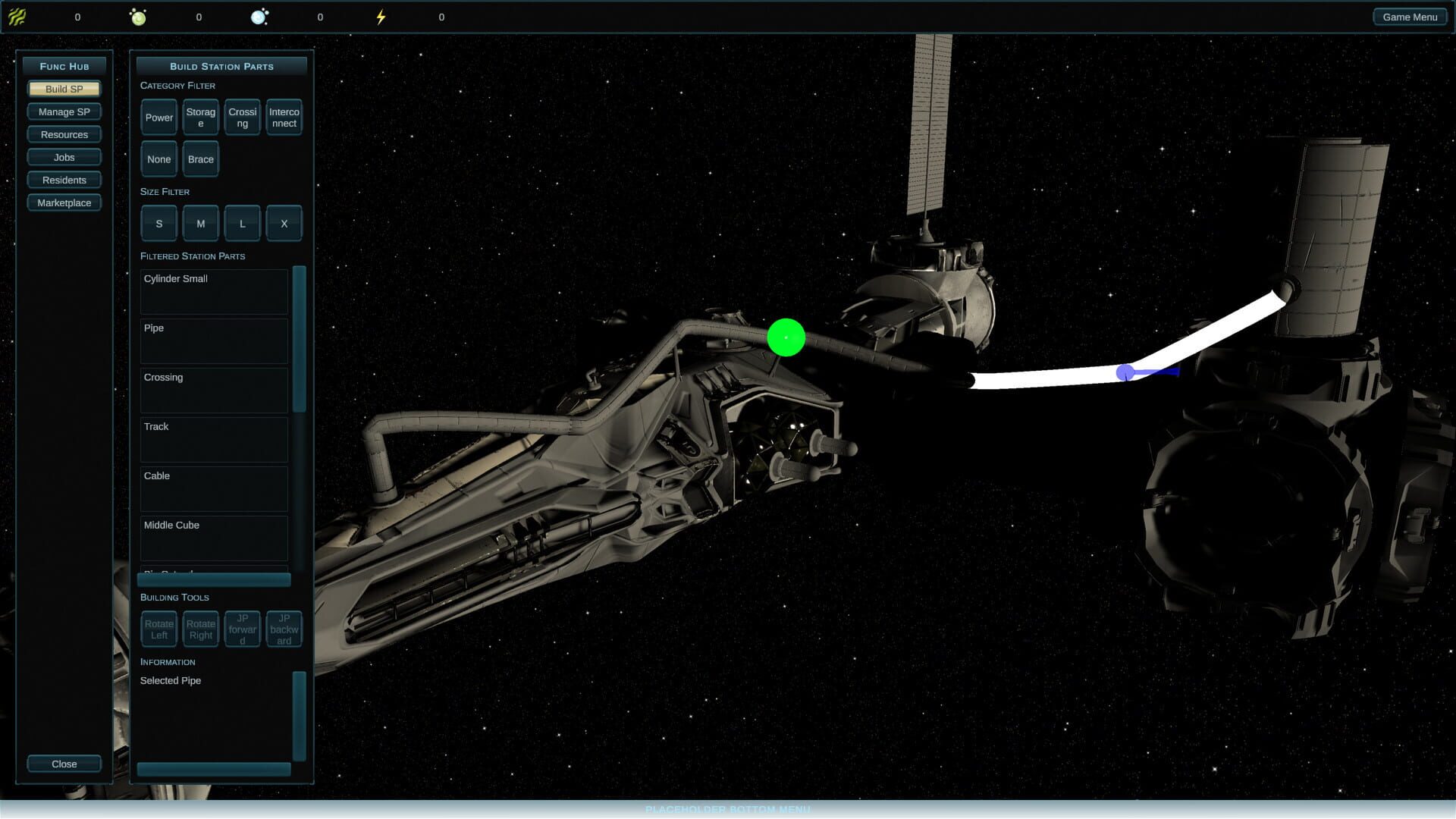
Task: Toggle the Interconnect category filter
Action: [284, 117]
